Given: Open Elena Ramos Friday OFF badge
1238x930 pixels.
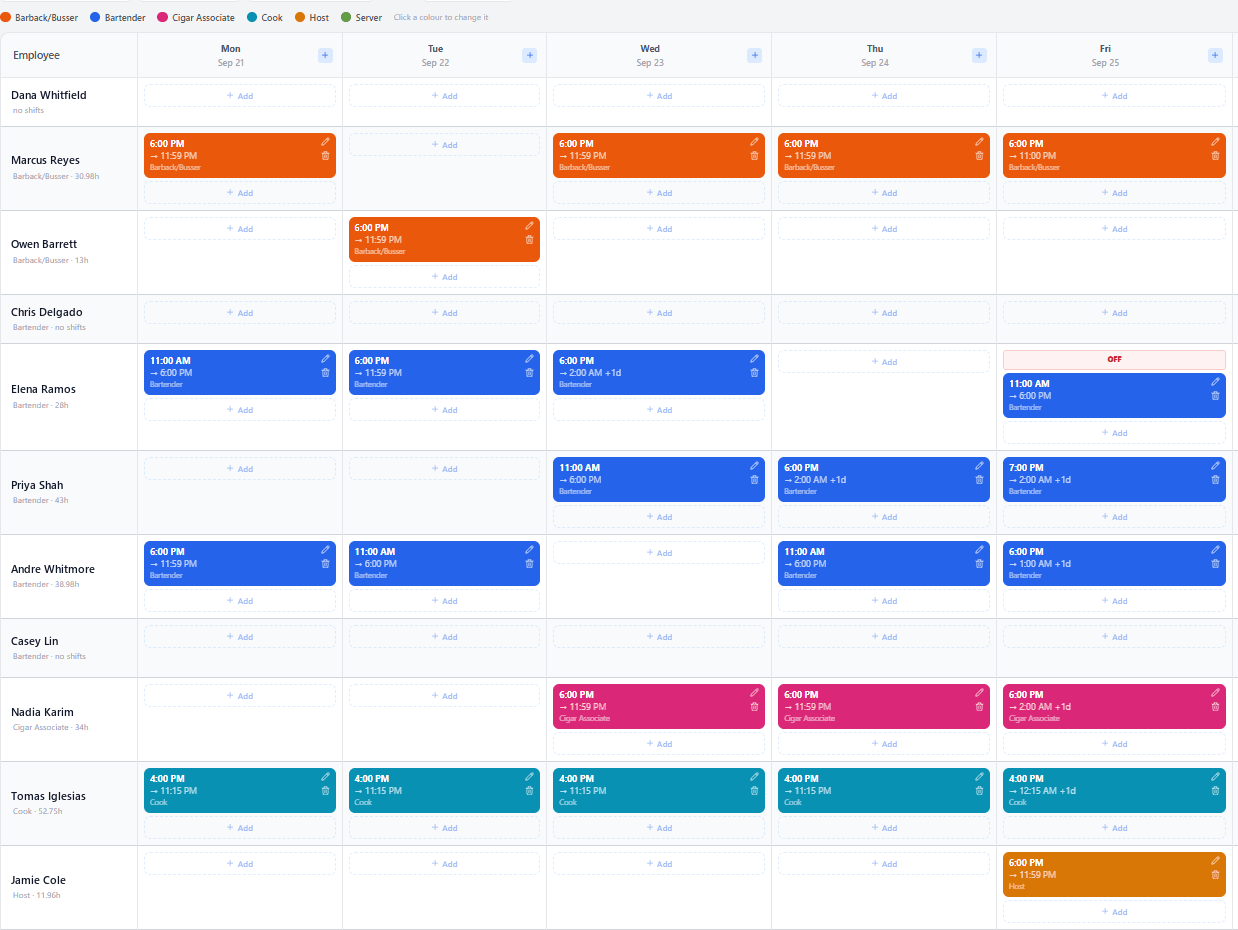Looking at the screenshot, I should pyautogui.click(x=1114, y=359).
